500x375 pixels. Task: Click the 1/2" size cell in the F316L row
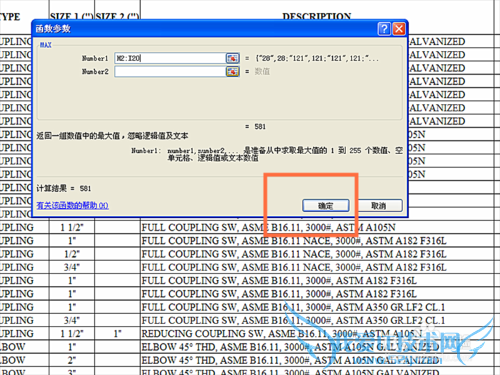tap(72, 254)
